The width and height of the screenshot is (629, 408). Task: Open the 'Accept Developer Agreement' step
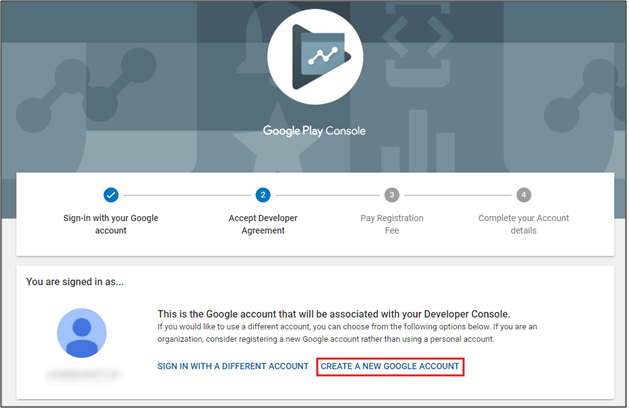click(262, 223)
